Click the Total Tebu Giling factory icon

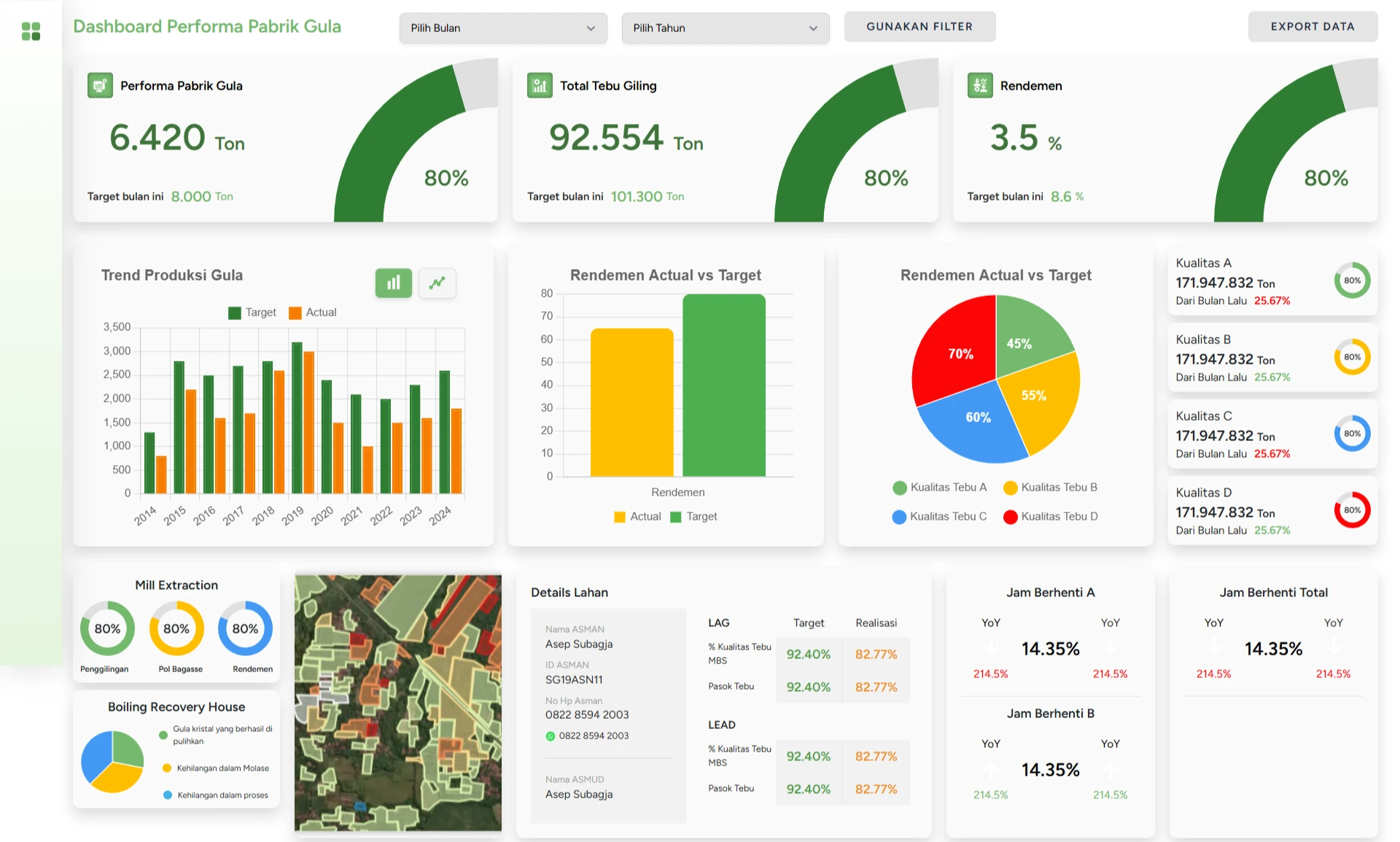pyautogui.click(x=540, y=85)
